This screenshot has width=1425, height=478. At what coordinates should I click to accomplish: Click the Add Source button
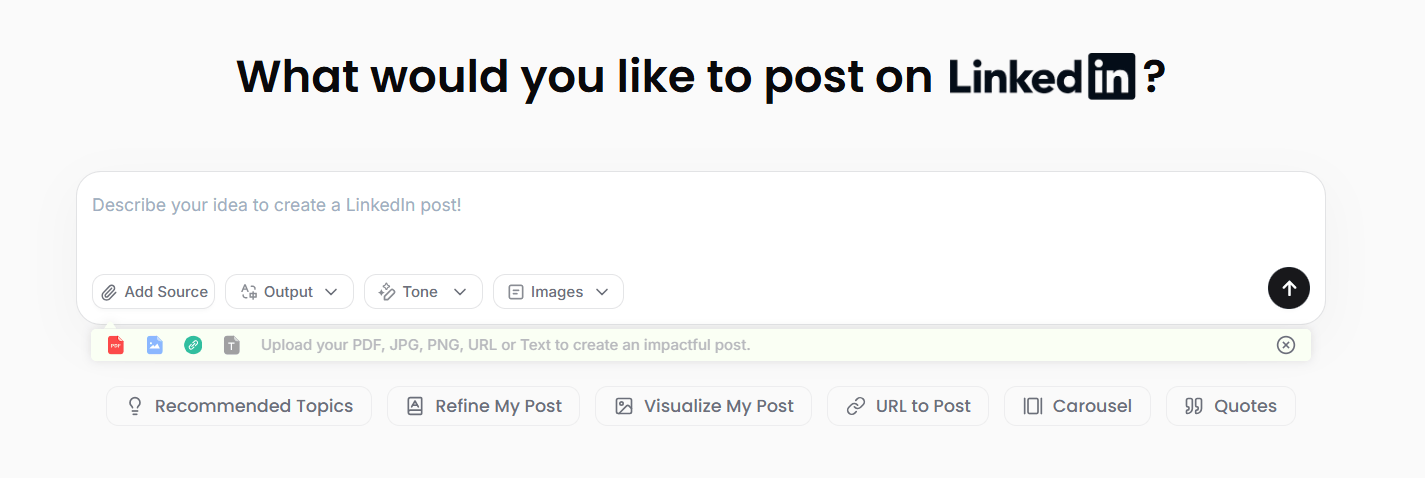tap(154, 292)
